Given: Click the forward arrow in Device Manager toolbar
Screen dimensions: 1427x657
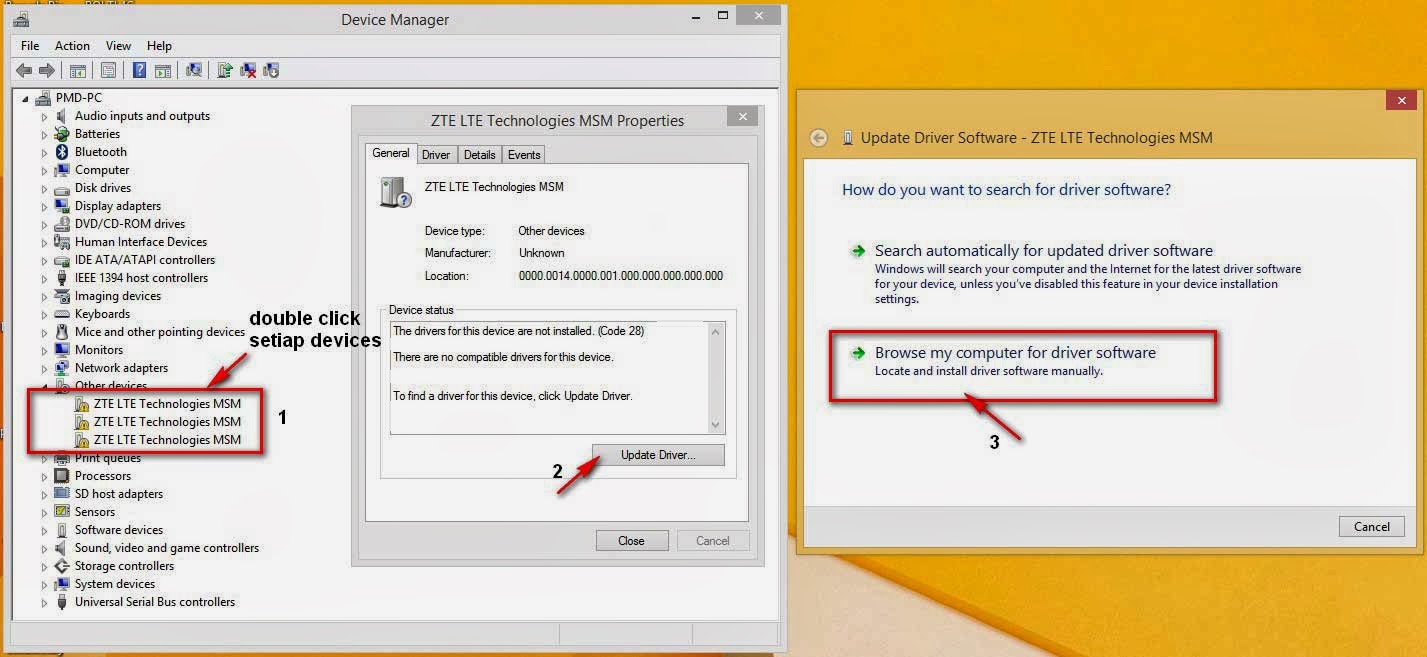Looking at the screenshot, I should [x=46, y=70].
